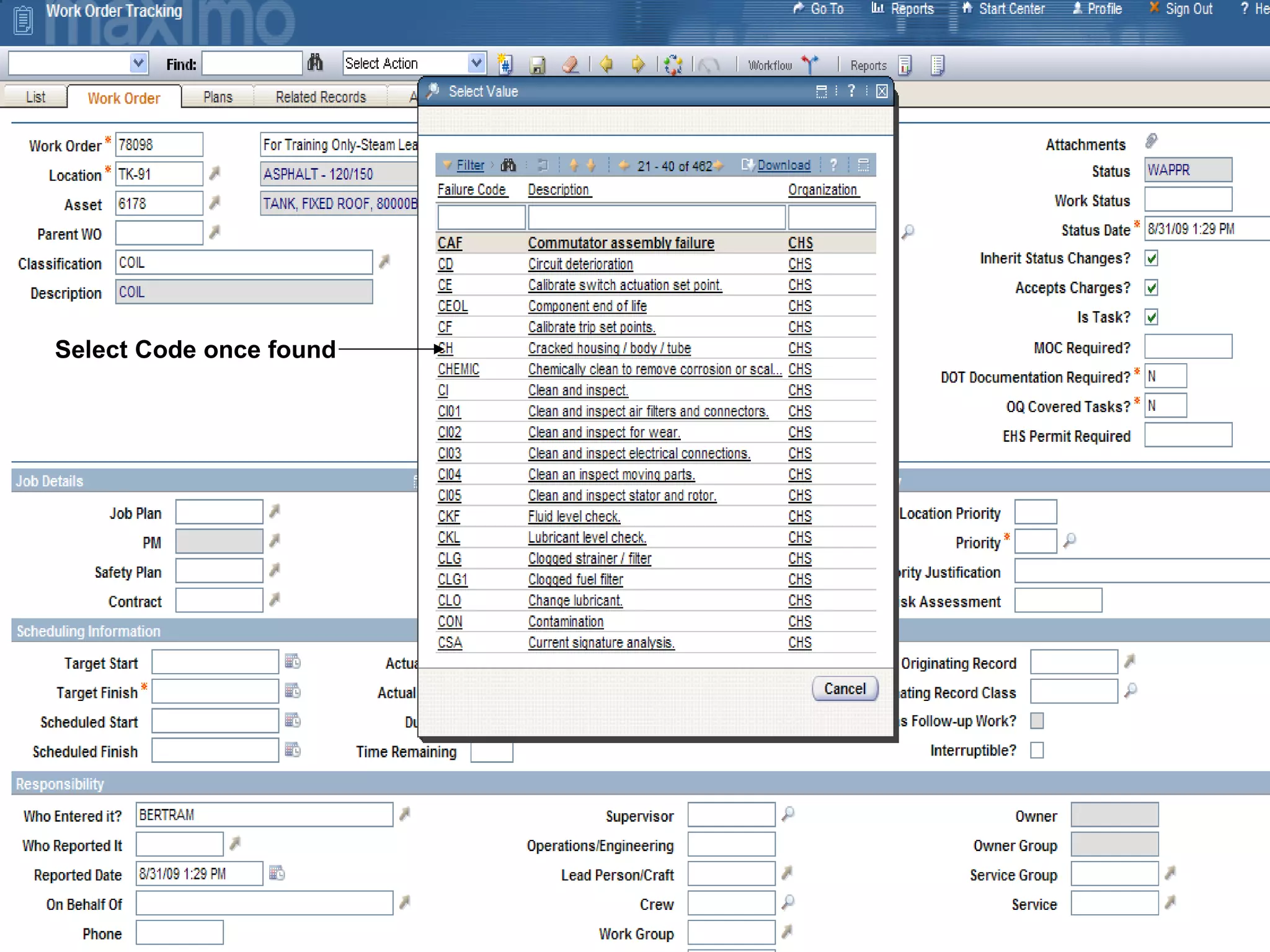Click the New Work Order toolbar icon
Screen dimensions: 1270x952
(x=505, y=64)
